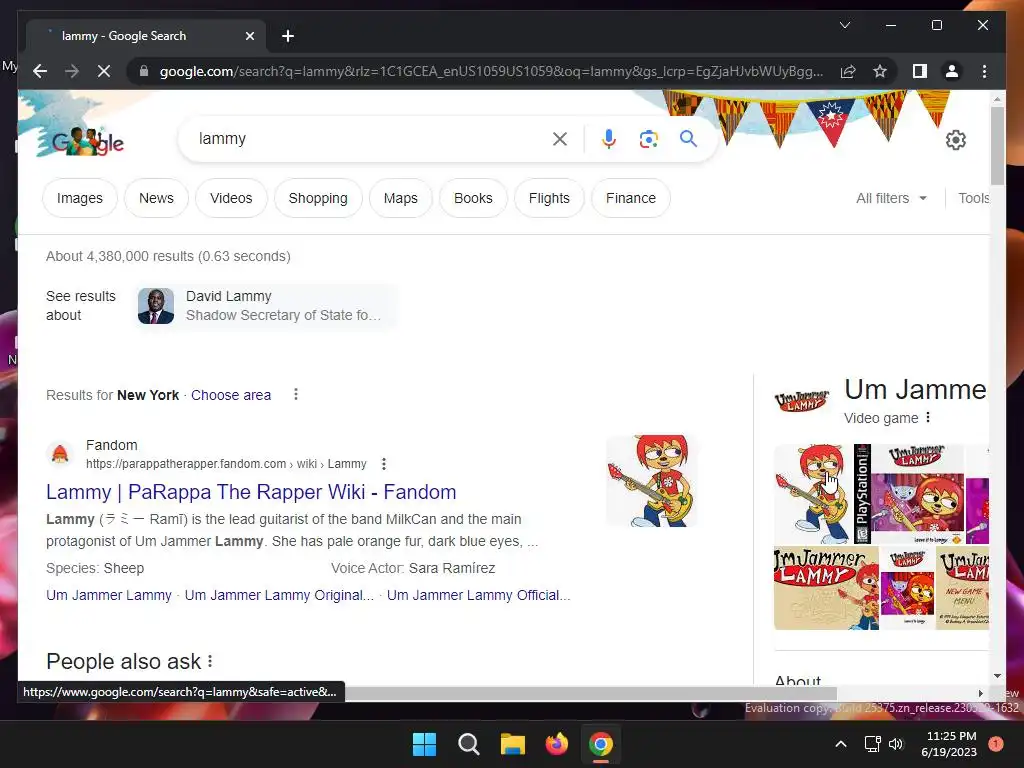Open Chrome three-dot menu
The image size is (1024, 768).
[x=984, y=71]
